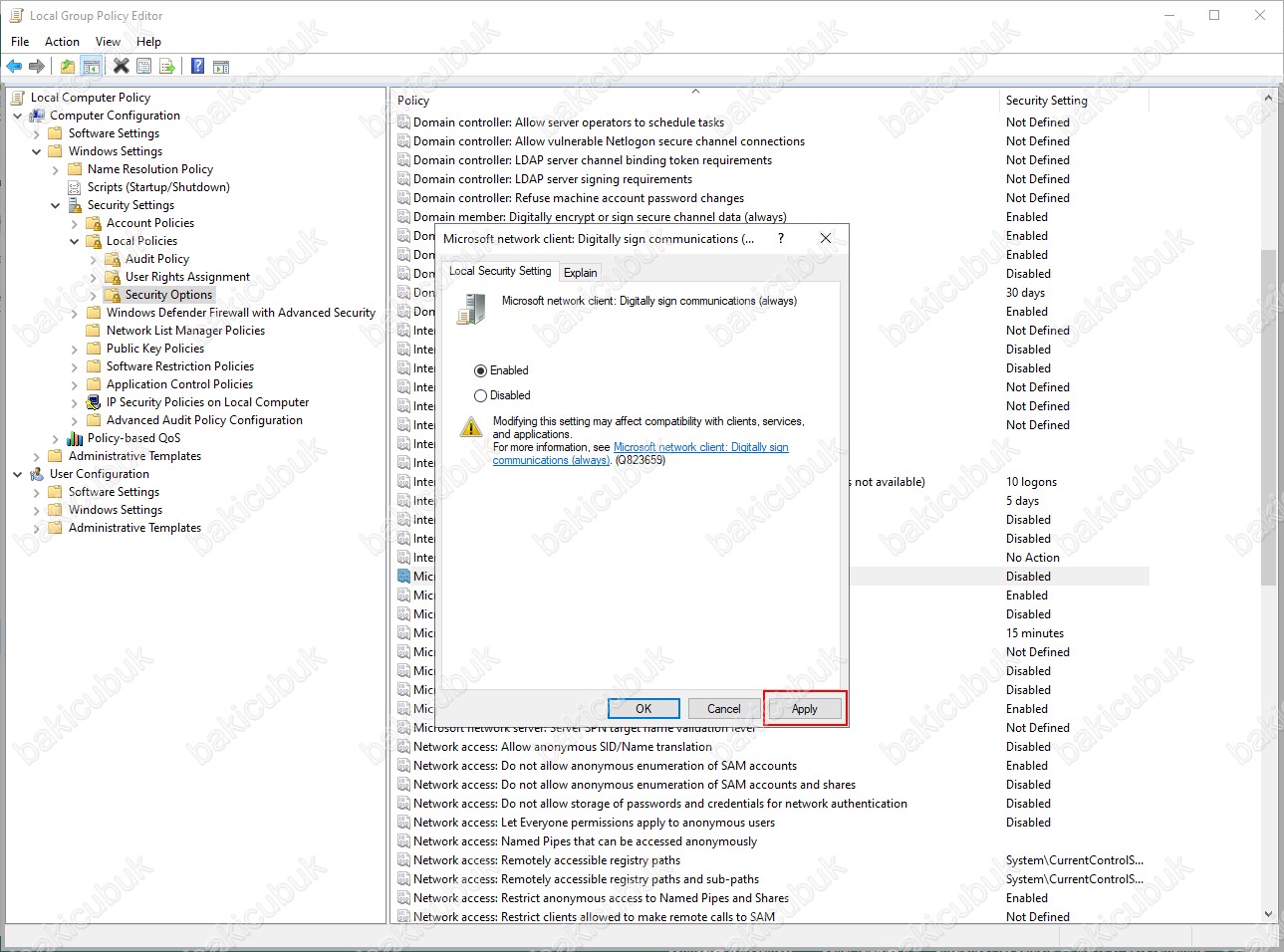The height and width of the screenshot is (952, 1284).
Task: Click the policy list vertical scrollbar thumb
Action: [x=1268, y=417]
